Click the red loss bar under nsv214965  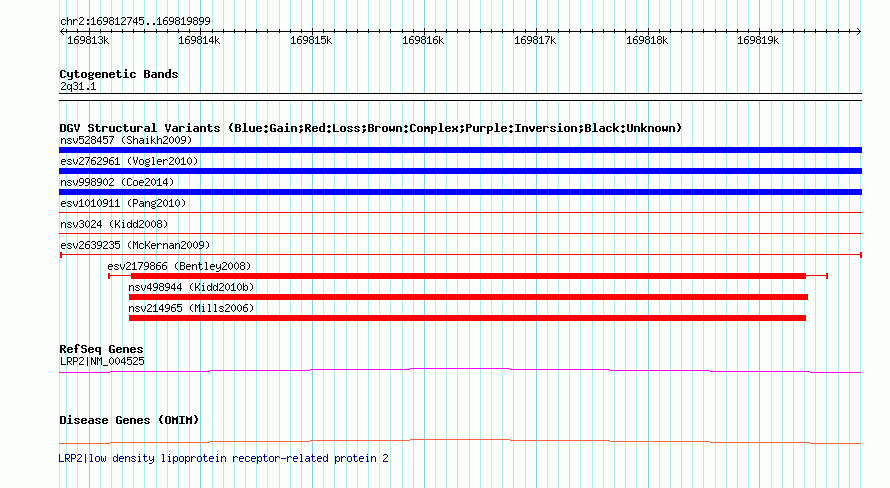[467, 318]
